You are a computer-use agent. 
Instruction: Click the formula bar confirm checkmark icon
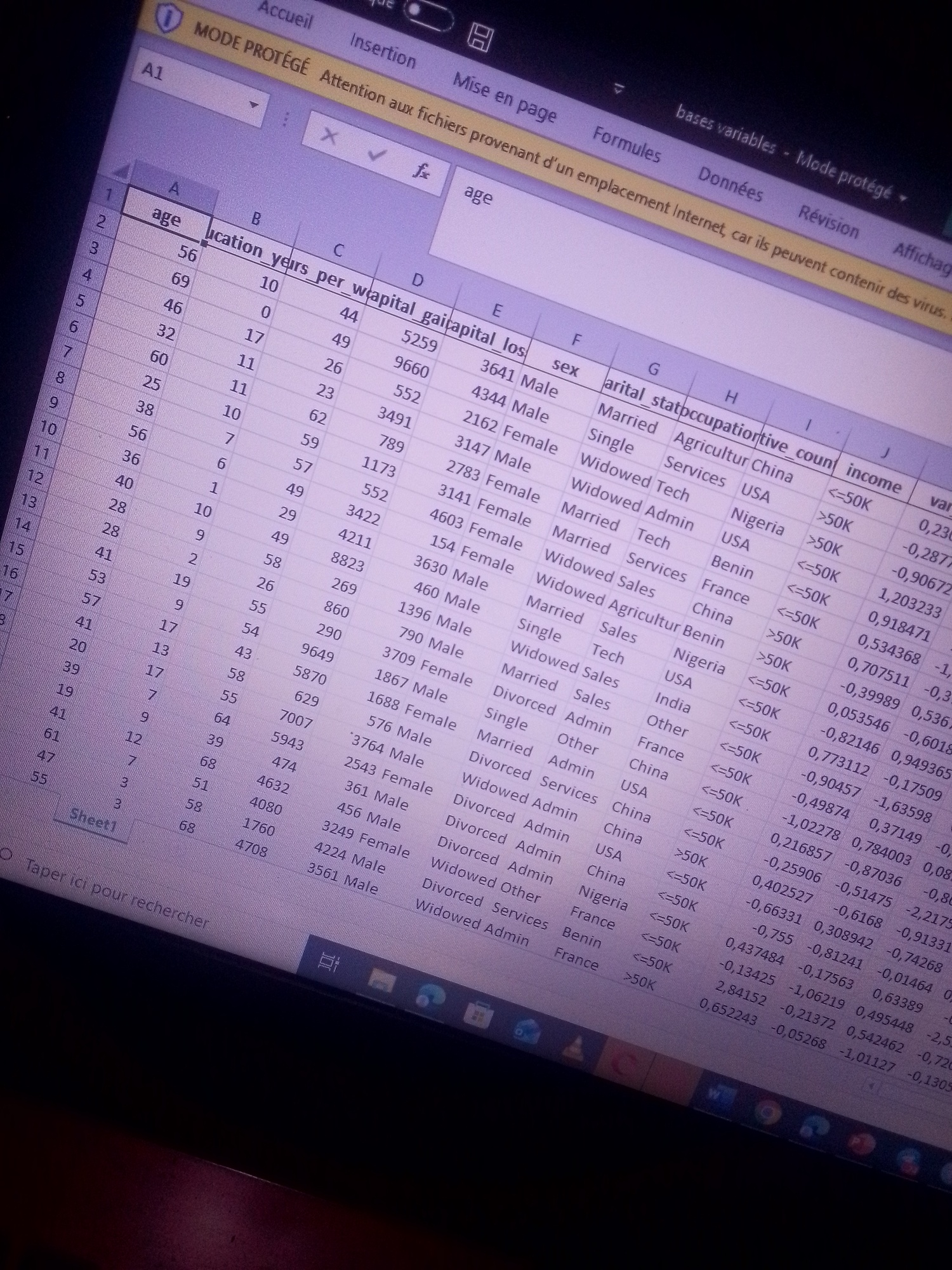(x=377, y=154)
